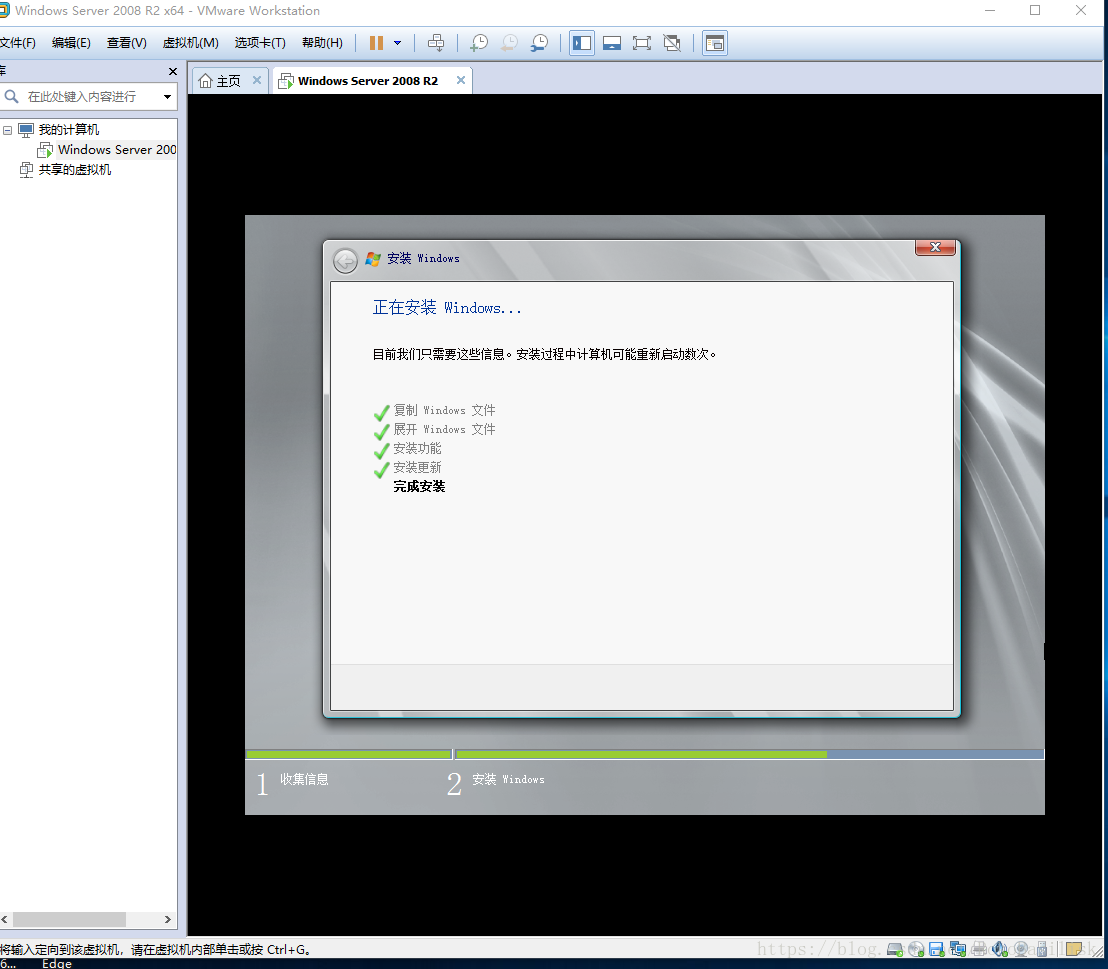Screen dimensions: 1108x969
Task: Open the 虚拟机(M) menu
Action: tap(191, 42)
